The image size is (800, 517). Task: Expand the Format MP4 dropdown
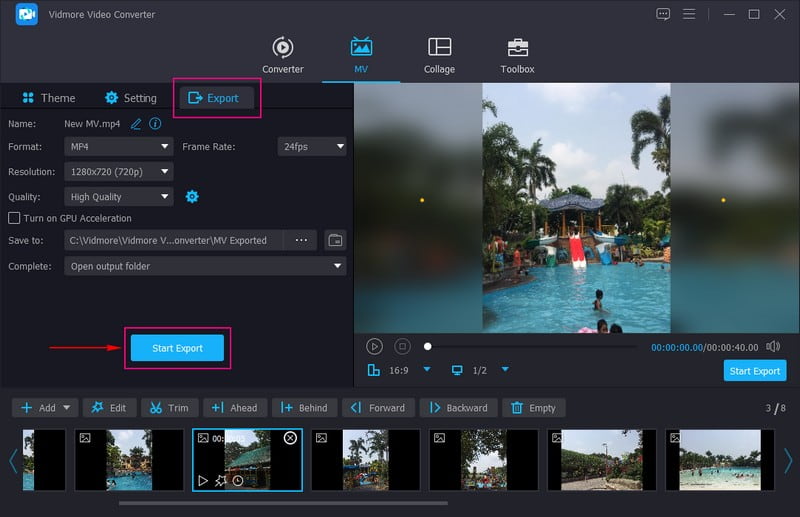119,146
